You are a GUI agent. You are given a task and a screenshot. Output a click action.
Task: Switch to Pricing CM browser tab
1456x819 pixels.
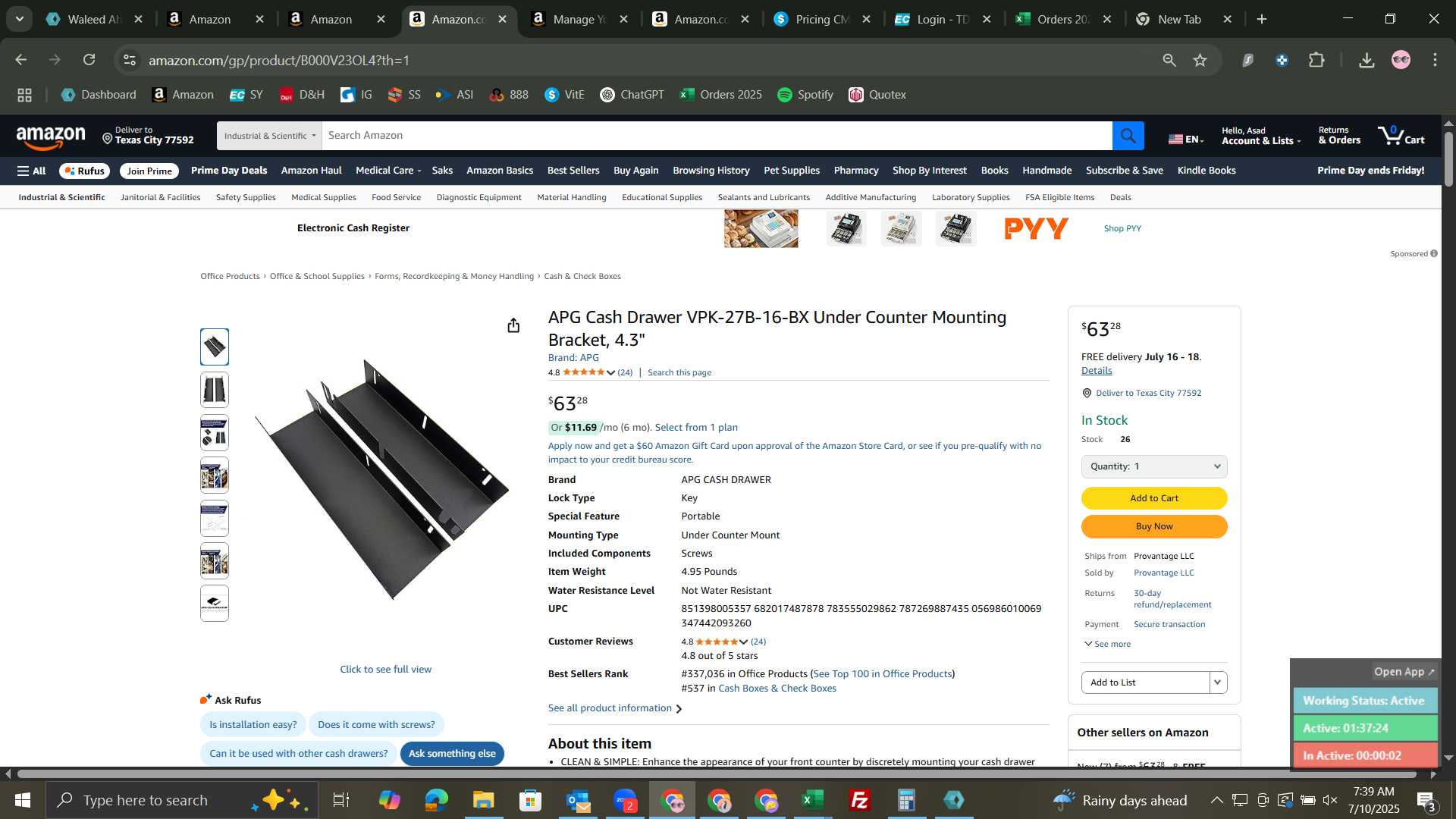(821, 19)
